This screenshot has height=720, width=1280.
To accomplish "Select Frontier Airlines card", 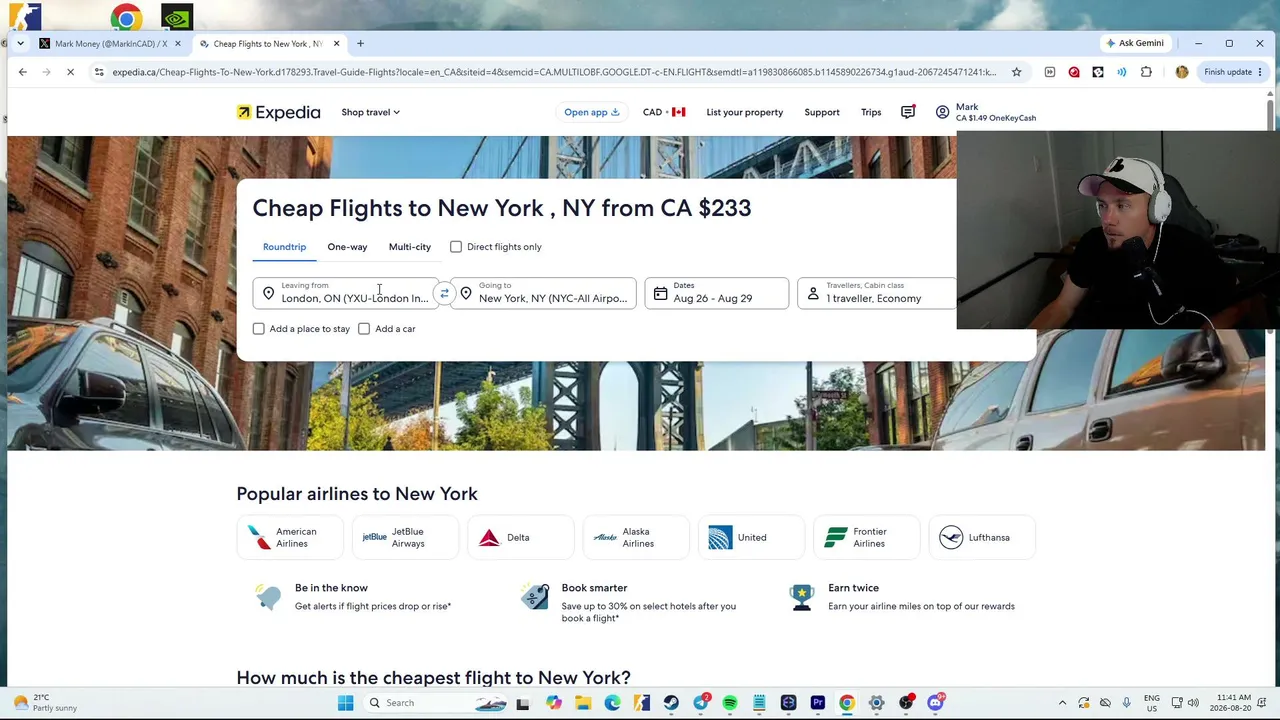I will (866, 538).
